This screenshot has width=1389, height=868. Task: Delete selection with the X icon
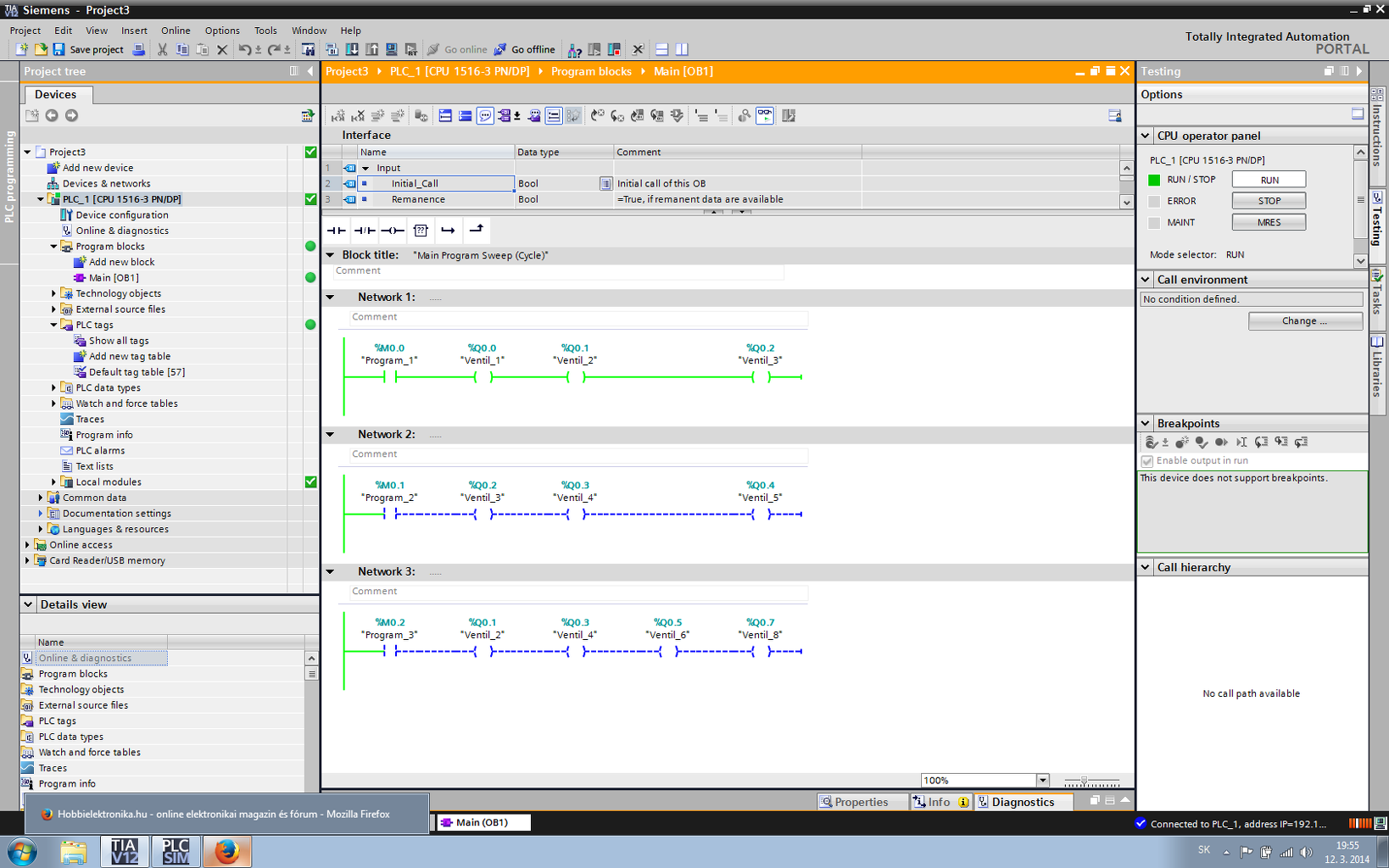(x=222, y=49)
